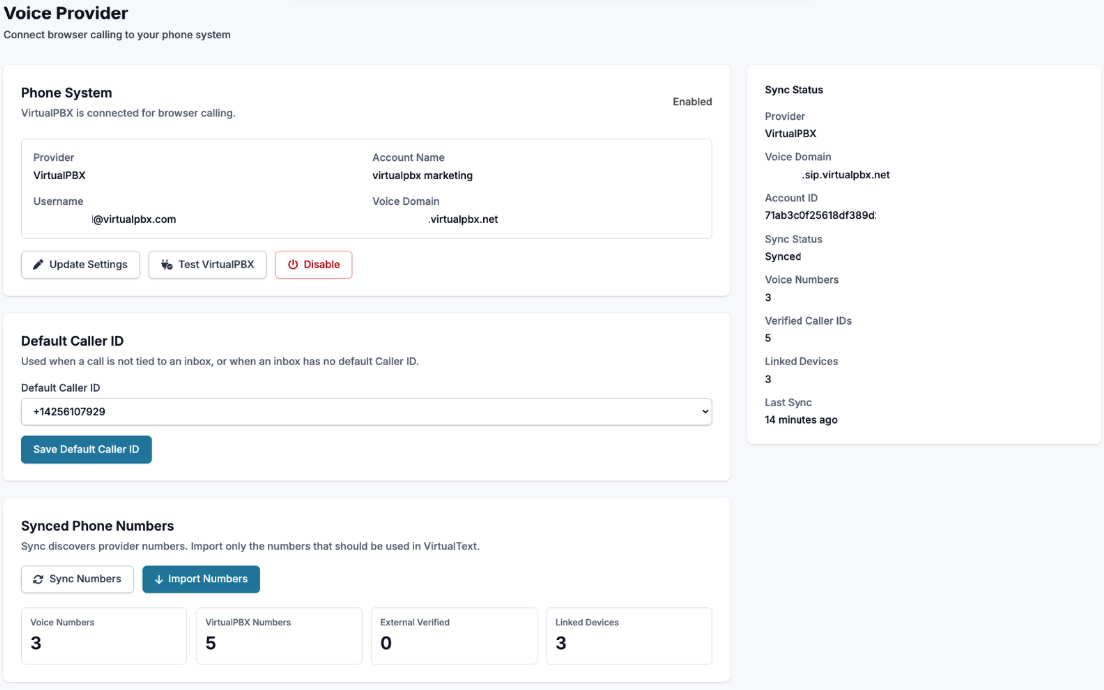
Task: Click the Sync Status panel heading
Action: click(x=794, y=89)
